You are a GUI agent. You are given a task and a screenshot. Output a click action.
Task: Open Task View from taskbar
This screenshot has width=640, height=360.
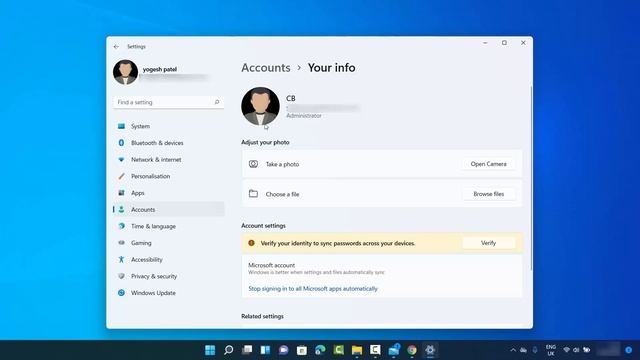[x=247, y=350]
